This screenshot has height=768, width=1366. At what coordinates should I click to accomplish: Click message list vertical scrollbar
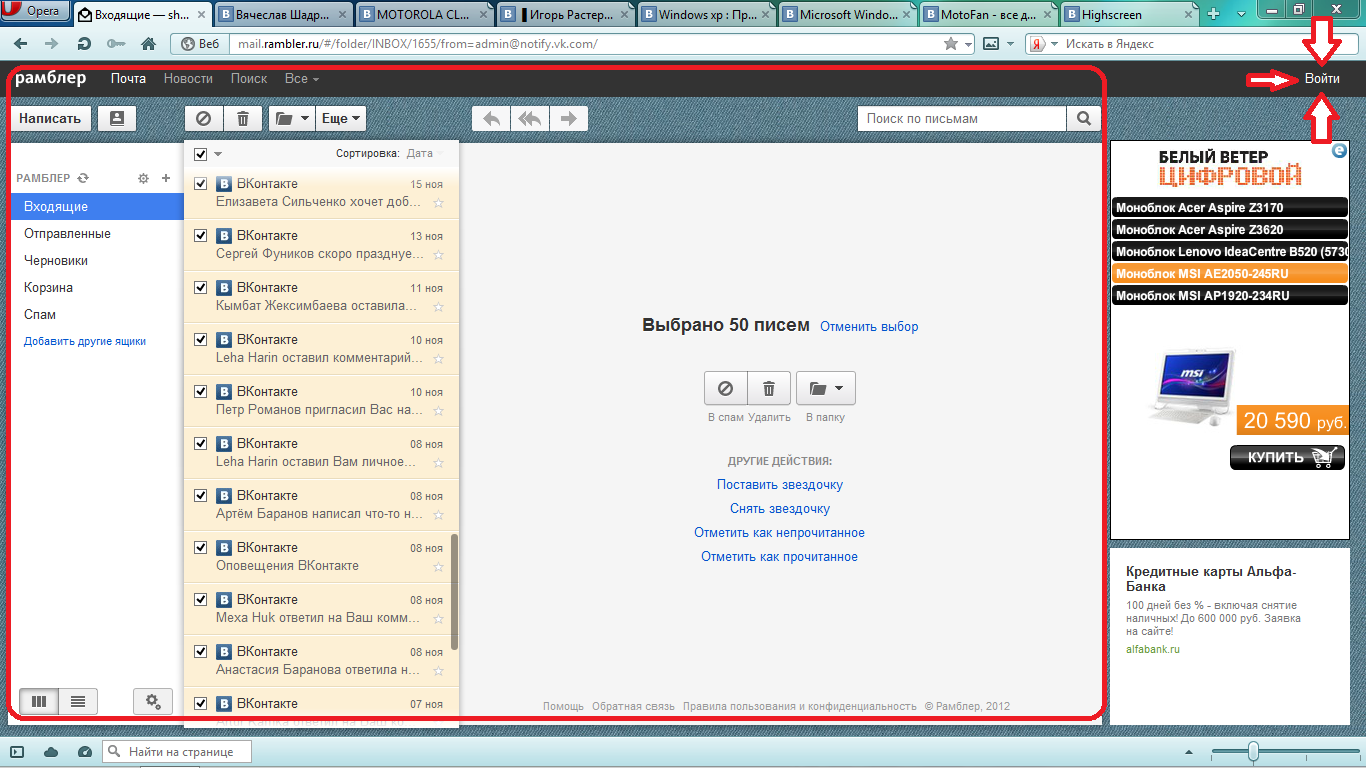(x=455, y=592)
